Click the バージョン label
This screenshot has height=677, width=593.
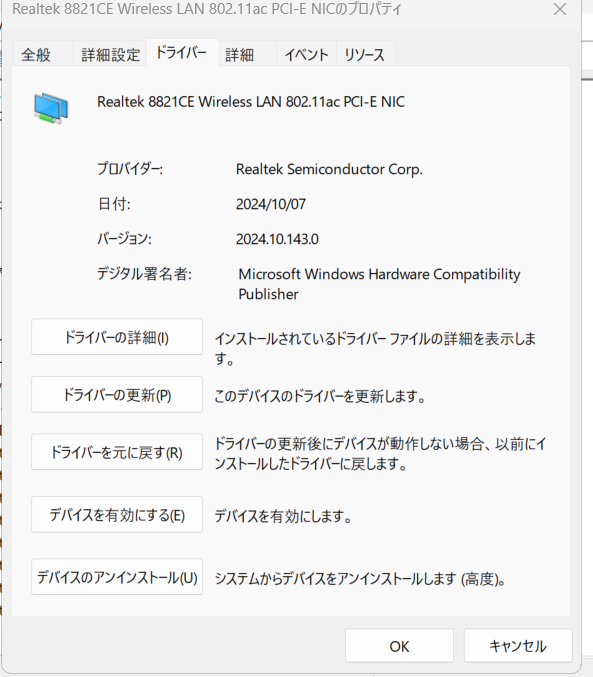pyautogui.click(x=124, y=238)
